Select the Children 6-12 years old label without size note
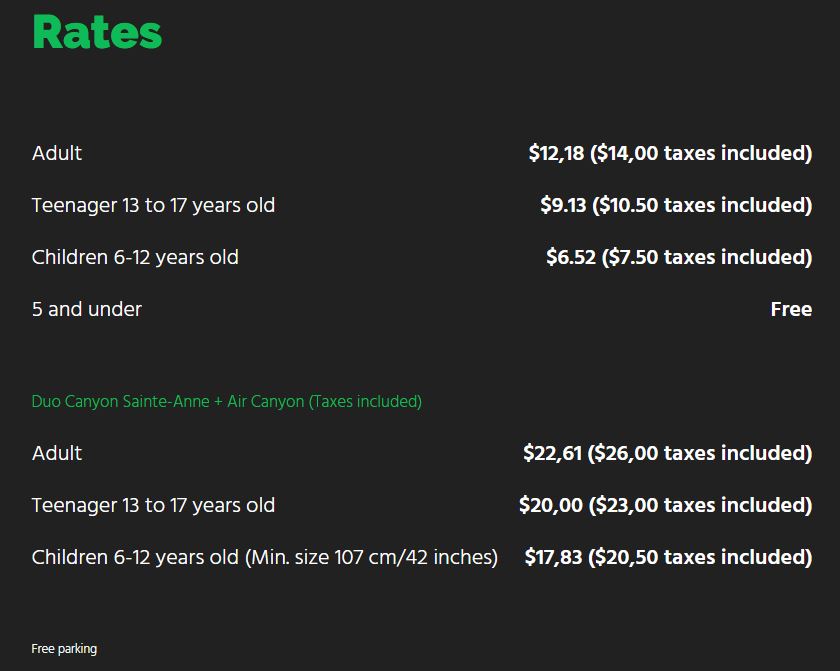 tap(135, 257)
